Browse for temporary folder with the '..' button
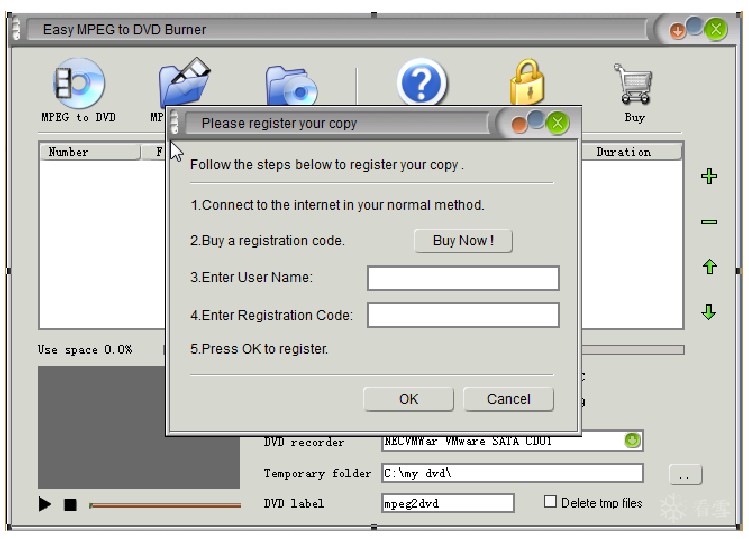 [685, 475]
